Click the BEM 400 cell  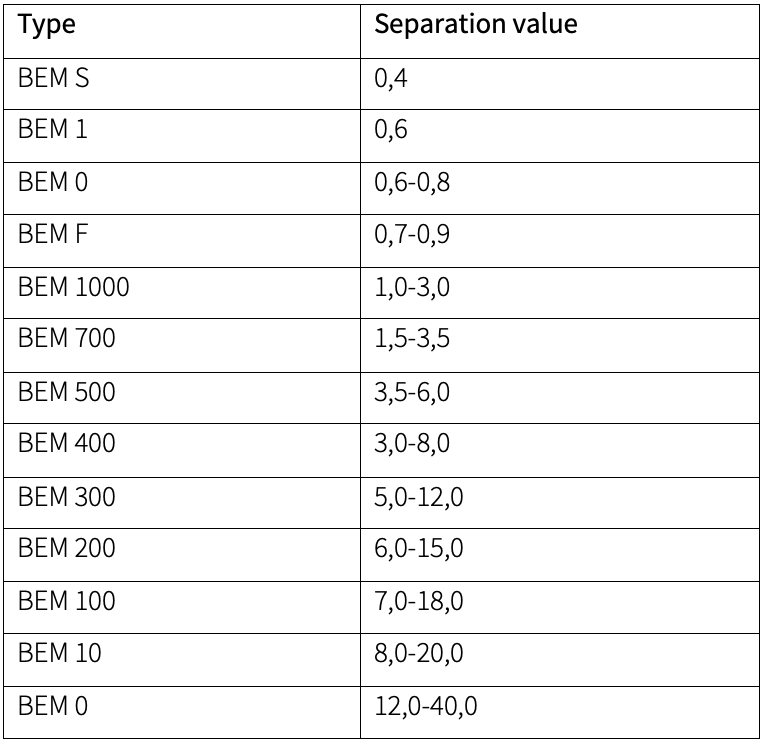(67, 443)
